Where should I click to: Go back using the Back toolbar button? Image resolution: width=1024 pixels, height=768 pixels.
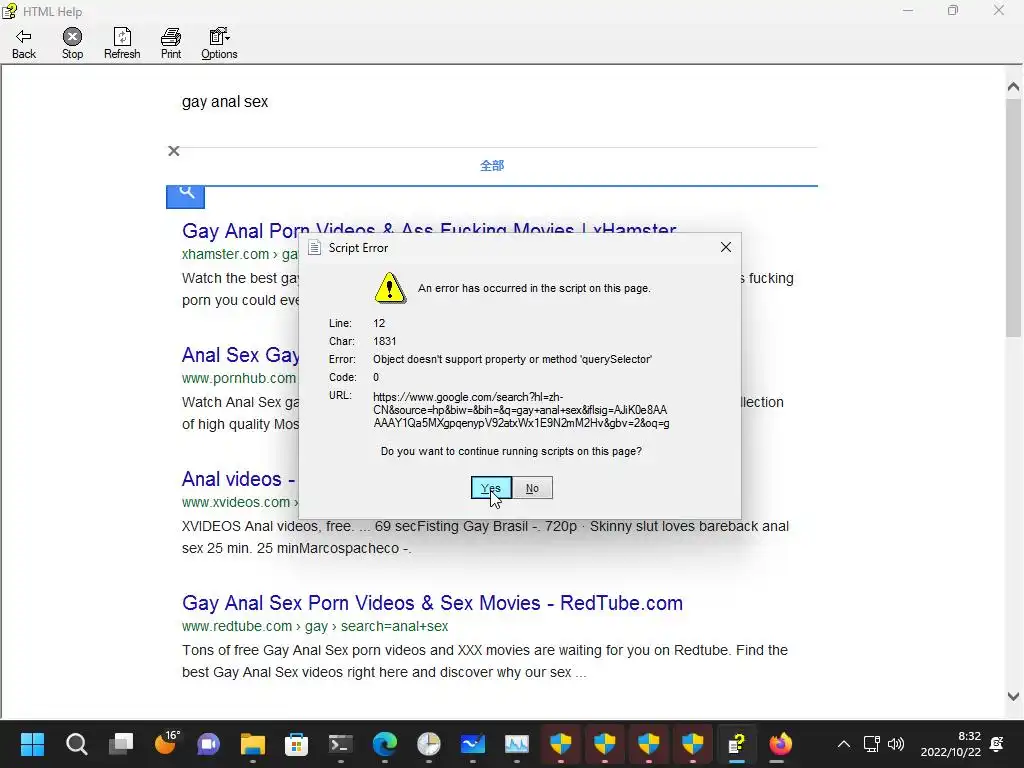pos(24,44)
